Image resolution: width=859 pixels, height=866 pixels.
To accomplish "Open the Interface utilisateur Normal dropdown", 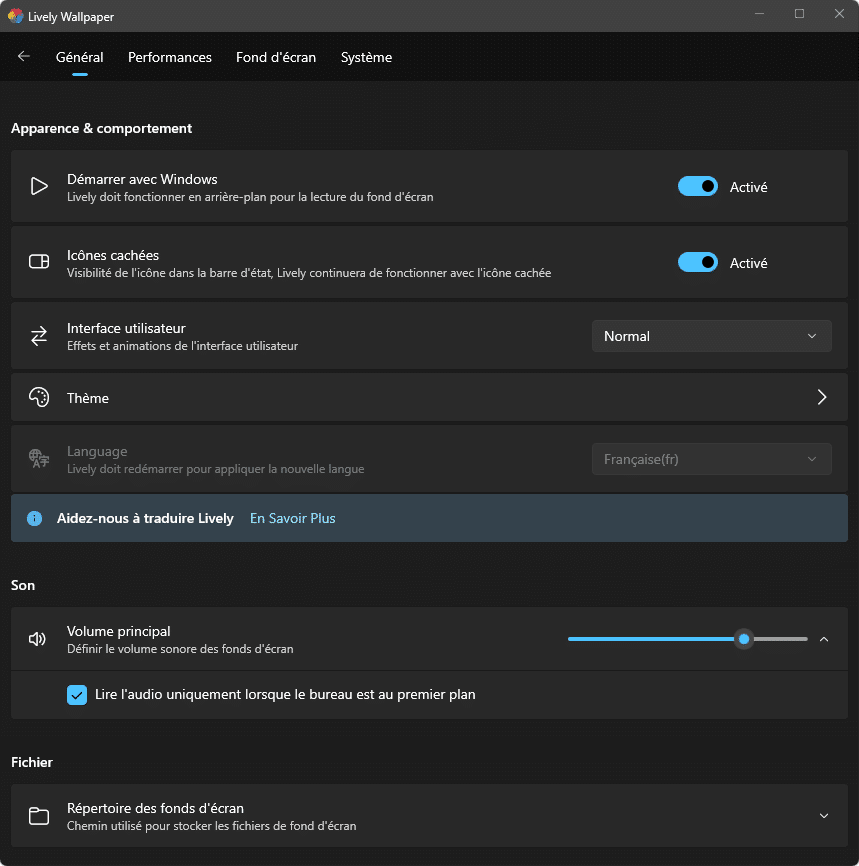I will [x=712, y=336].
